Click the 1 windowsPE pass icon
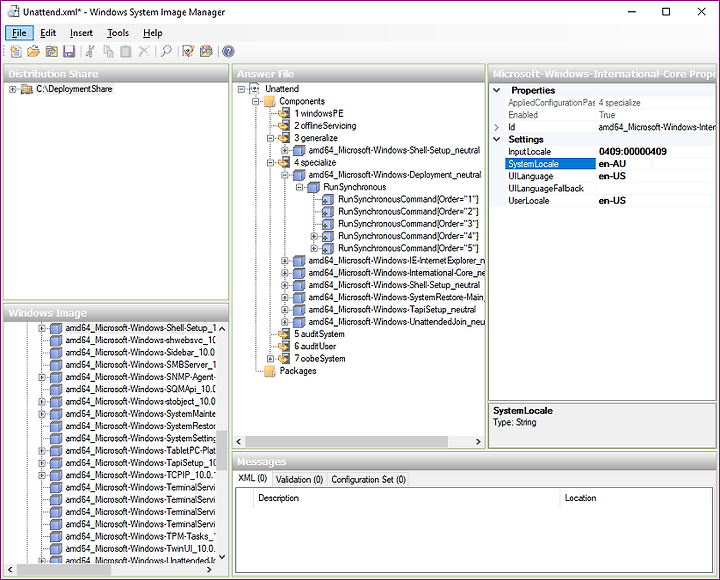Viewport: 720px width, 580px height. (284, 113)
